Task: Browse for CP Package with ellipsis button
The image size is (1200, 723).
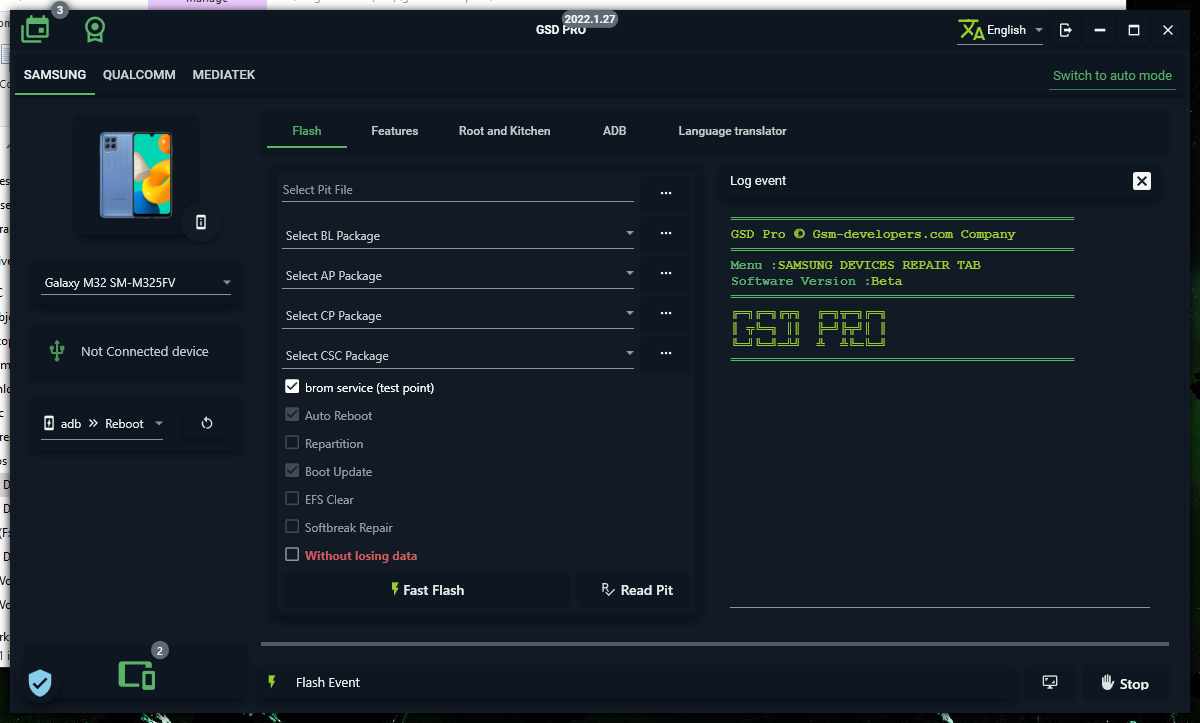Action: pyautogui.click(x=666, y=313)
